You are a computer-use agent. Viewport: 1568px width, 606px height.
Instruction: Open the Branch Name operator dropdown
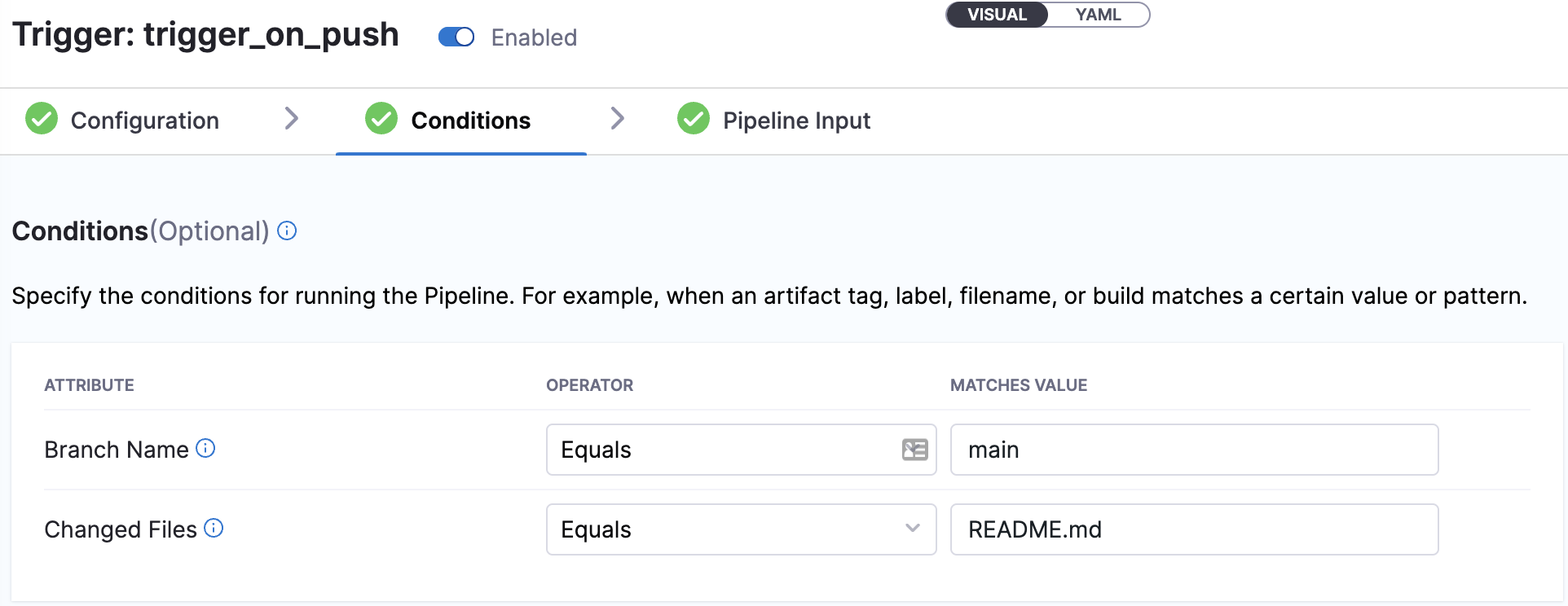tap(725, 450)
